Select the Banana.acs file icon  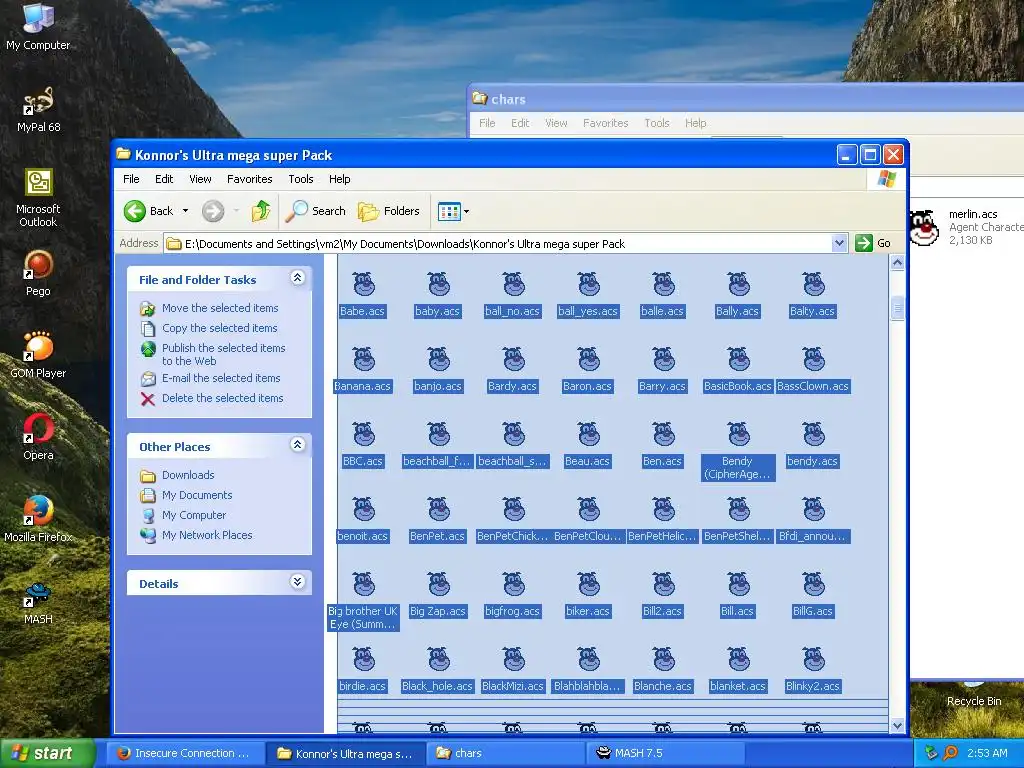363,360
